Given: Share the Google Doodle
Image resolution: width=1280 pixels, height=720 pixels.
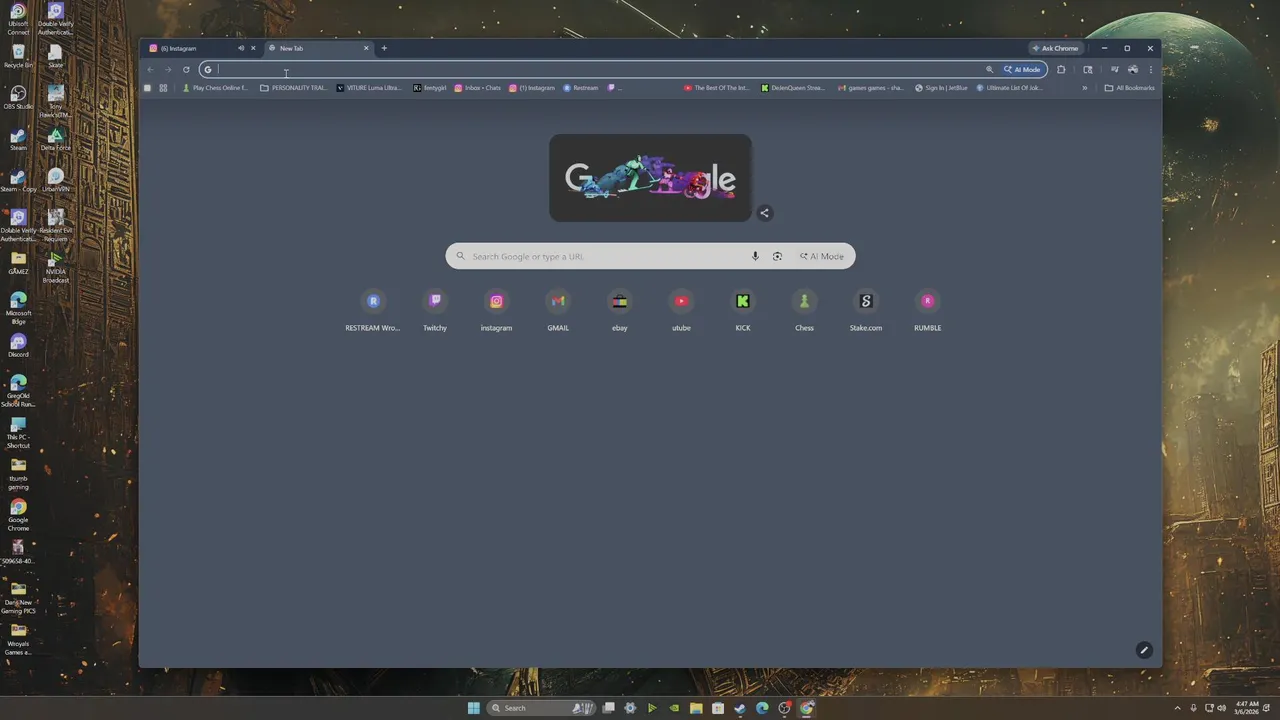Looking at the screenshot, I should coord(764,213).
